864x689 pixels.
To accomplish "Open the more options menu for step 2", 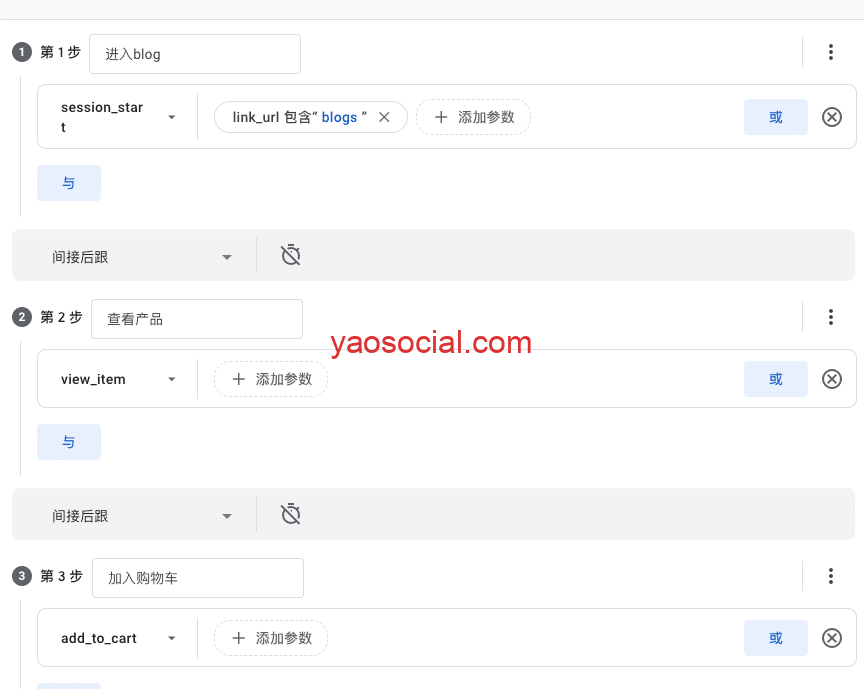I will [830, 318].
